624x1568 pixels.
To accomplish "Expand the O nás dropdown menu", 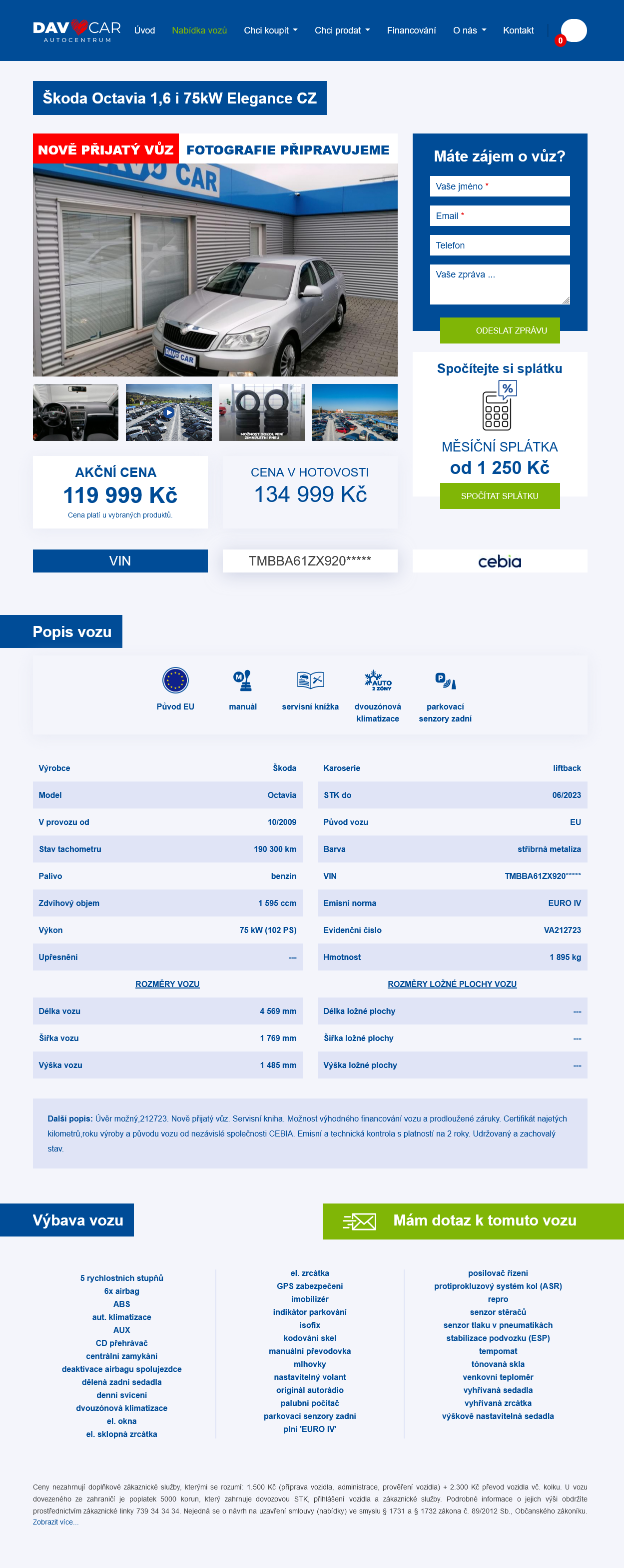I will click(x=470, y=30).
